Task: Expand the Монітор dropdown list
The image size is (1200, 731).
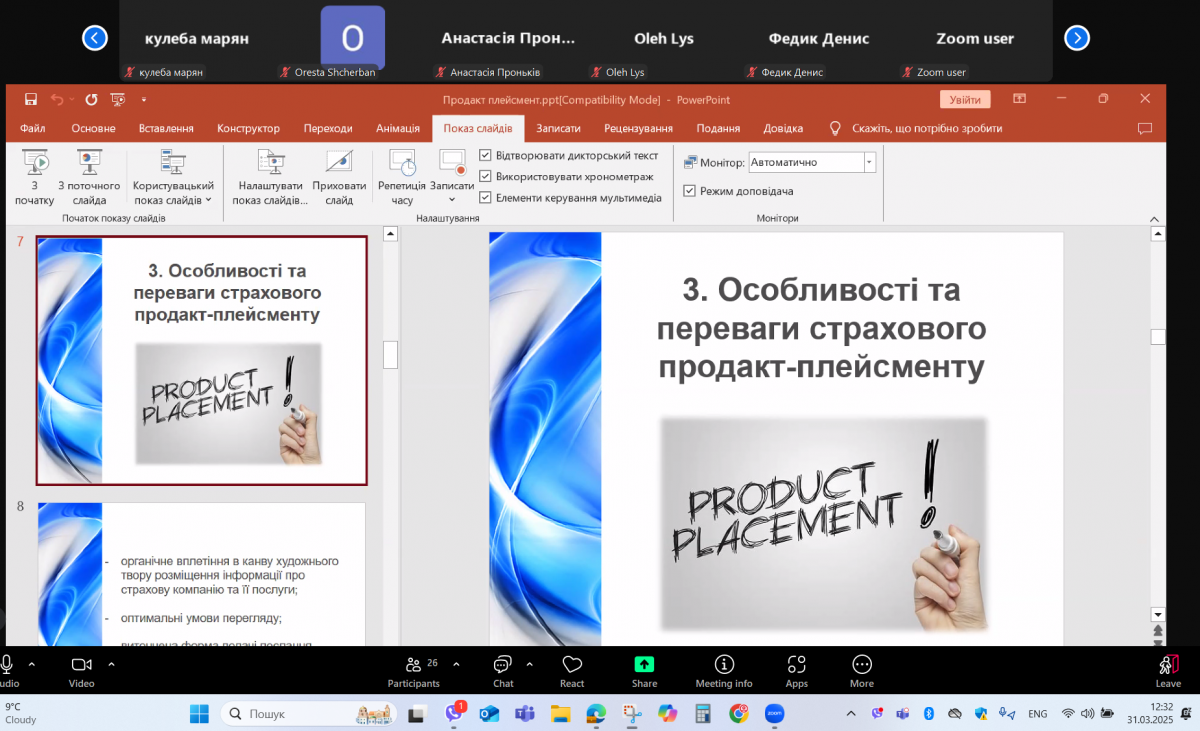Action: [868, 162]
